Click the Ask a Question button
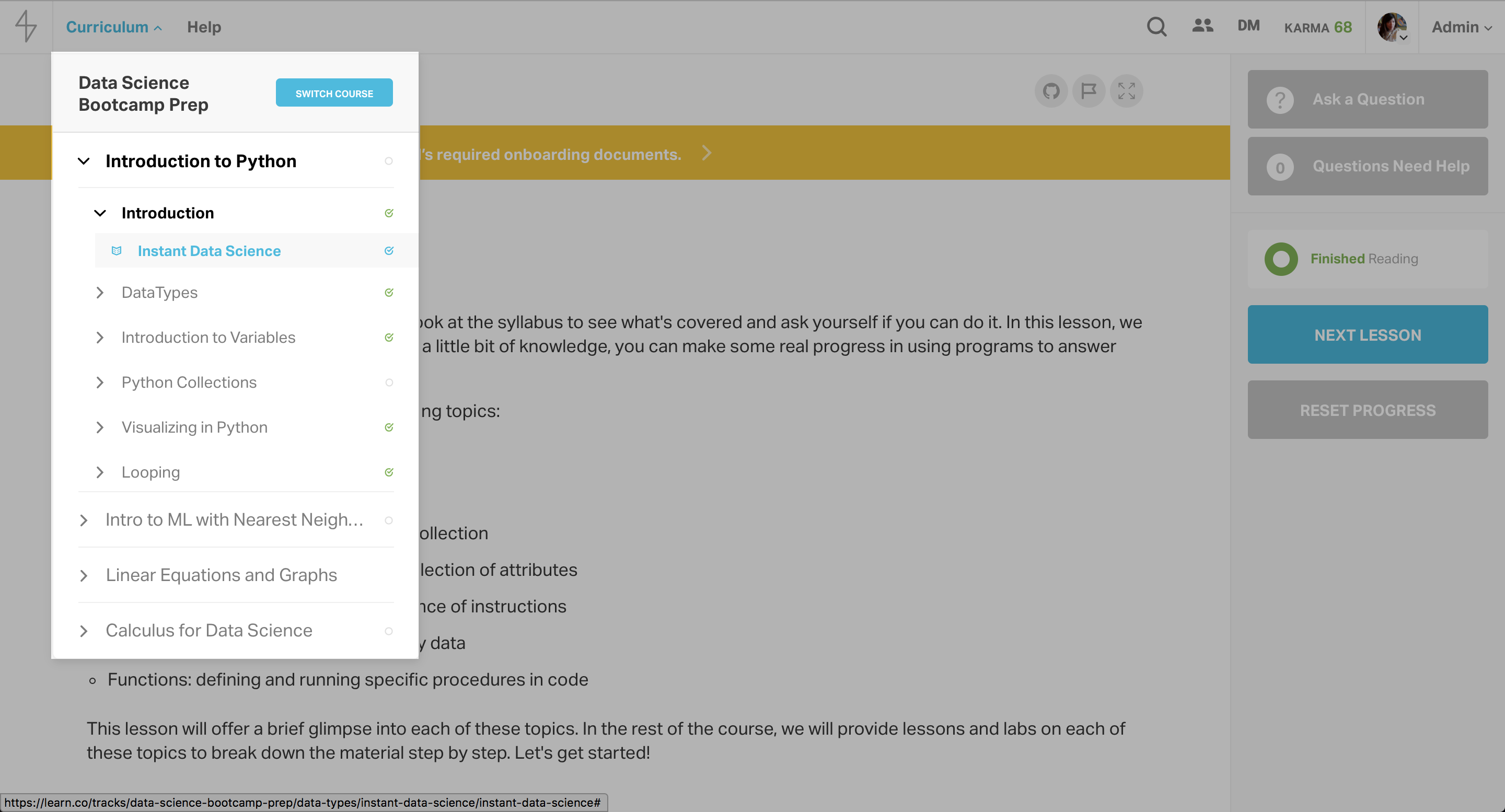1505x812 pixels. coord(1368,99)
